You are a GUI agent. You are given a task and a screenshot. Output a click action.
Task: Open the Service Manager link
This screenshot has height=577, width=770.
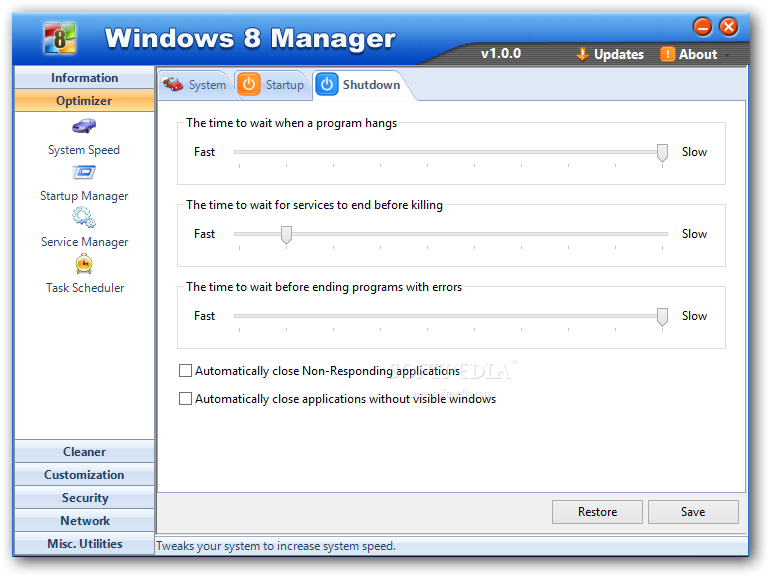click(84, 242)
